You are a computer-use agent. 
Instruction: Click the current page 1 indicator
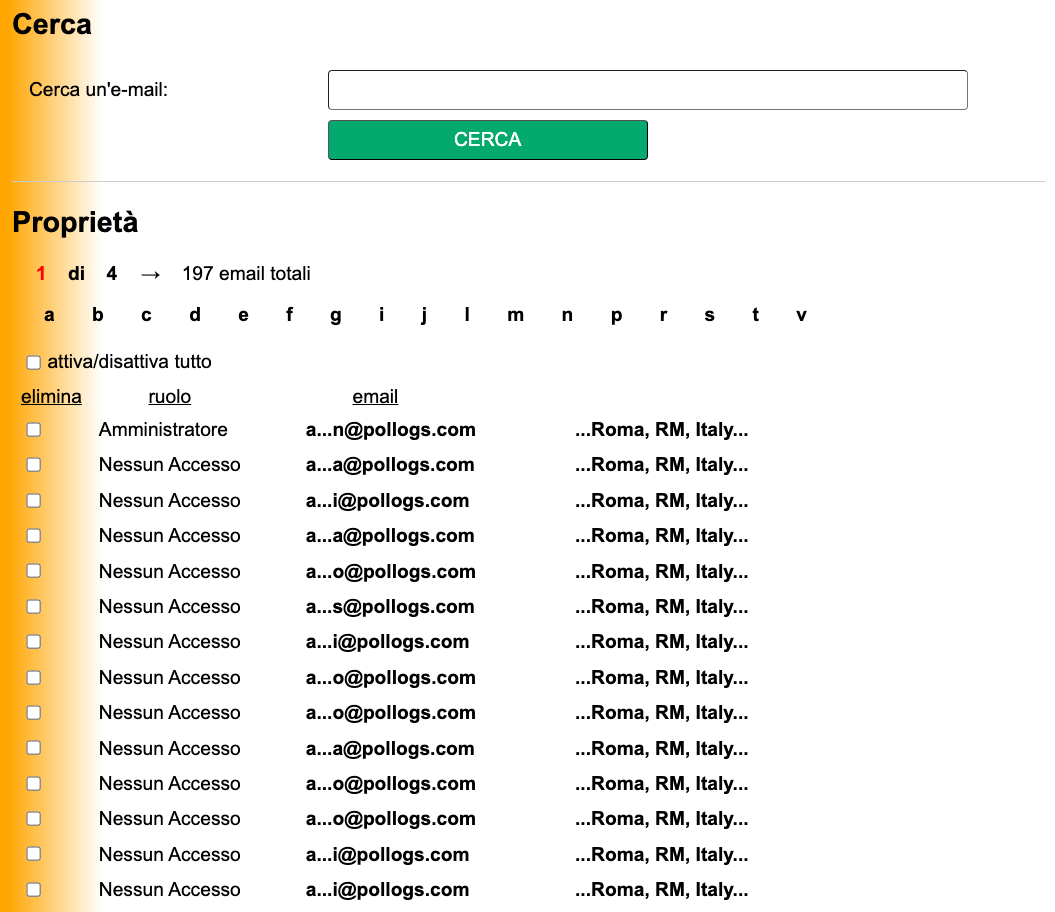tap(40, 273)
